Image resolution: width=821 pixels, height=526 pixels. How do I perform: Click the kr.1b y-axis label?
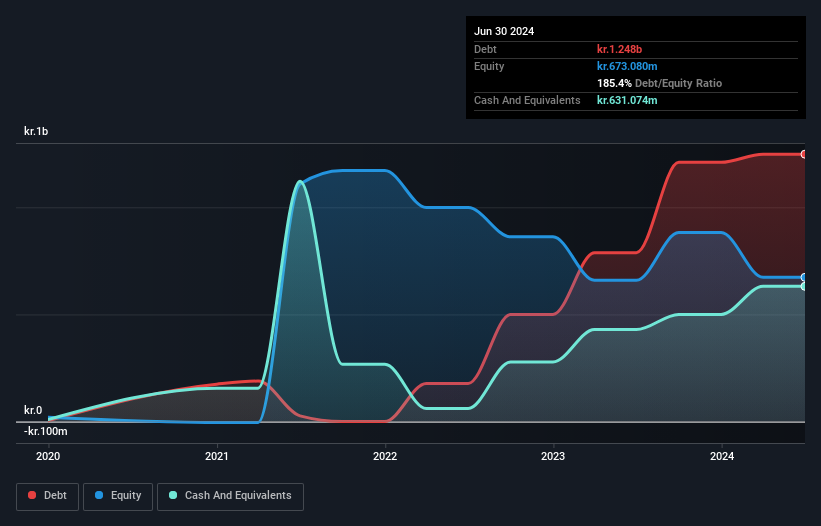coord(36,131)
